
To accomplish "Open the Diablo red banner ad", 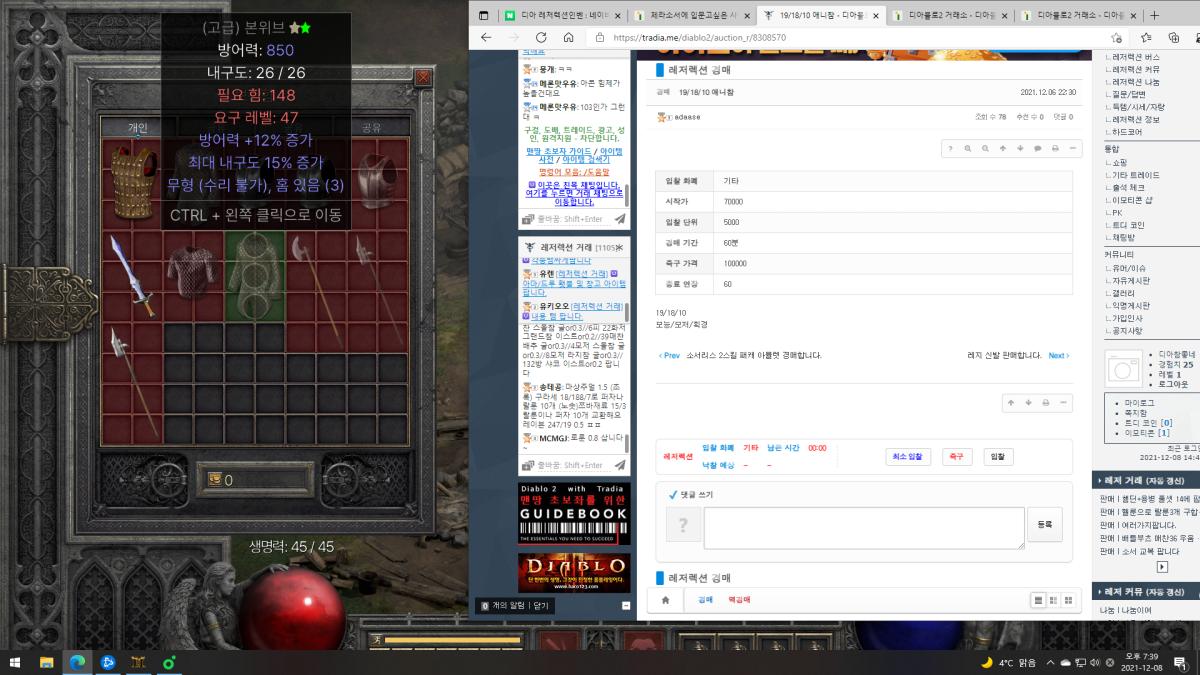I will (x=574, y=573).
